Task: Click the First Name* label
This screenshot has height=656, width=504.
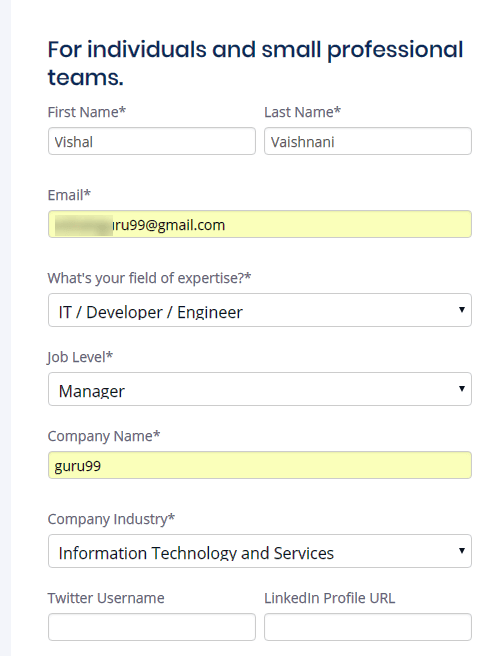Action: pos(87,112)
